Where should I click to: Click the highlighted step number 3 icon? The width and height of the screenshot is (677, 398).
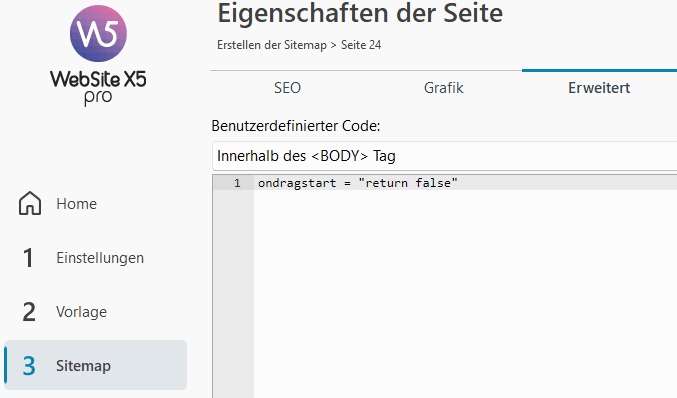pos(29,366)
